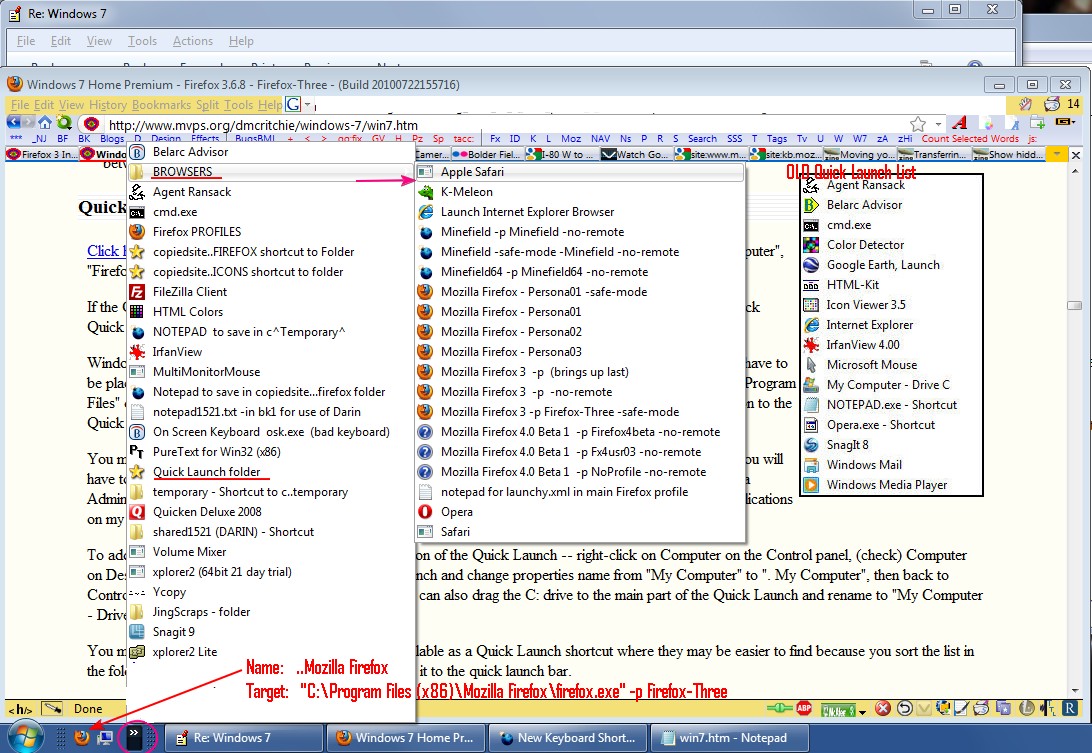Switch to the Firefox 3 In... tab
The image size is (1092, 753).
(x=41, y=154)
